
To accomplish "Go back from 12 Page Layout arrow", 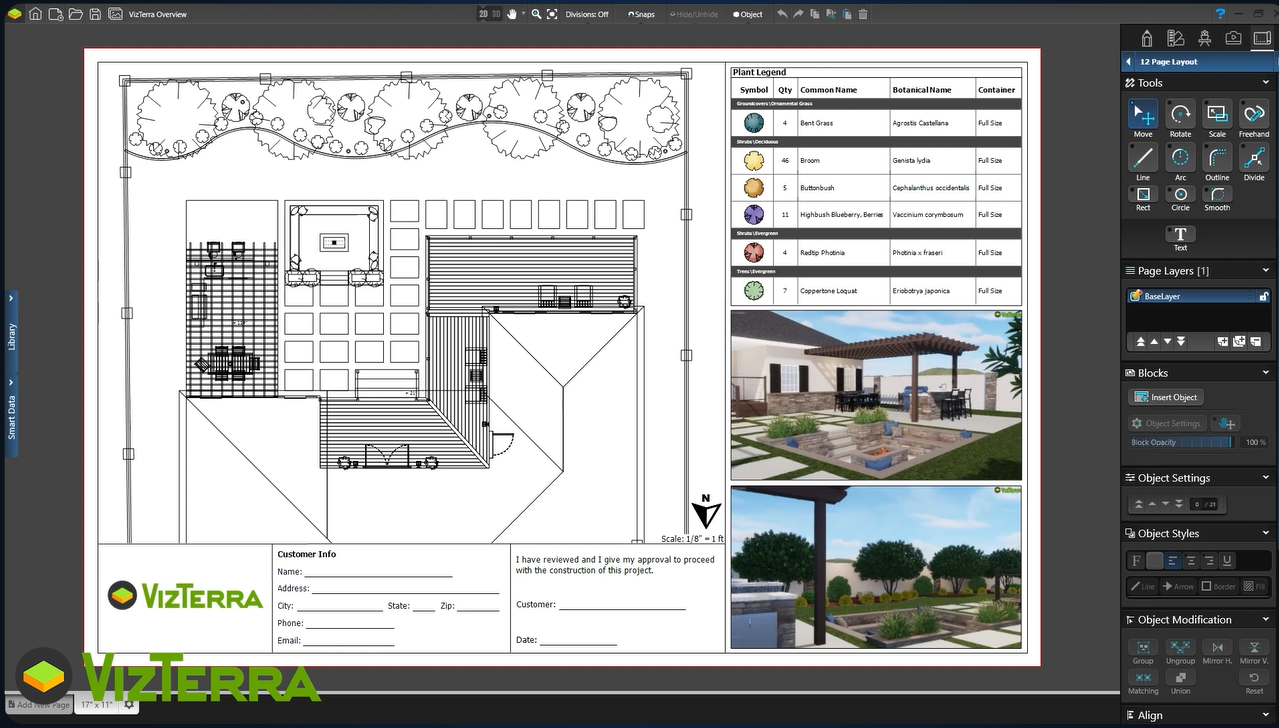I will point(1129,62).
